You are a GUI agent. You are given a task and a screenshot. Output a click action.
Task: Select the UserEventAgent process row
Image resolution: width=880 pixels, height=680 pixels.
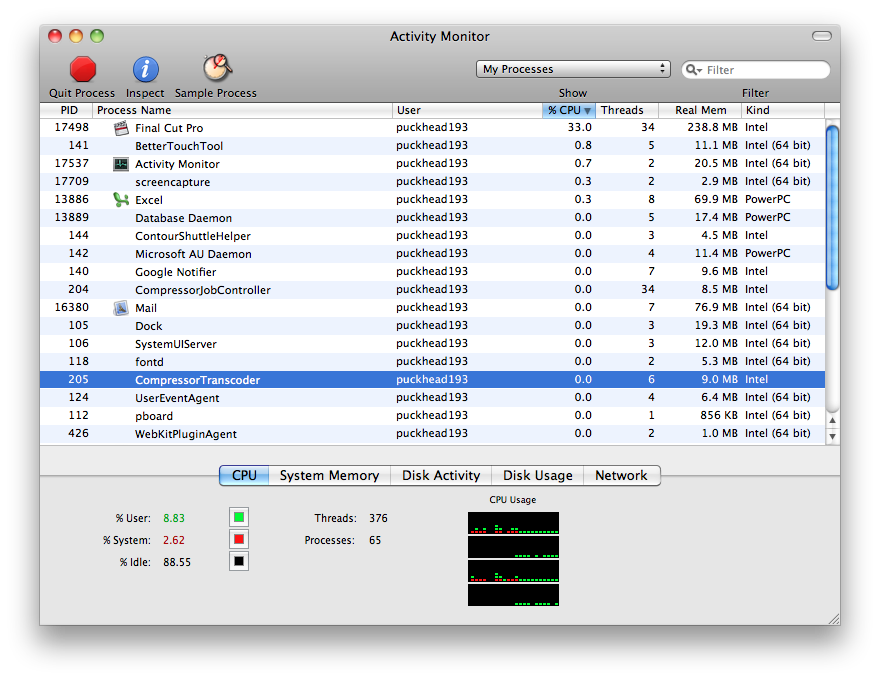point(432,397)
